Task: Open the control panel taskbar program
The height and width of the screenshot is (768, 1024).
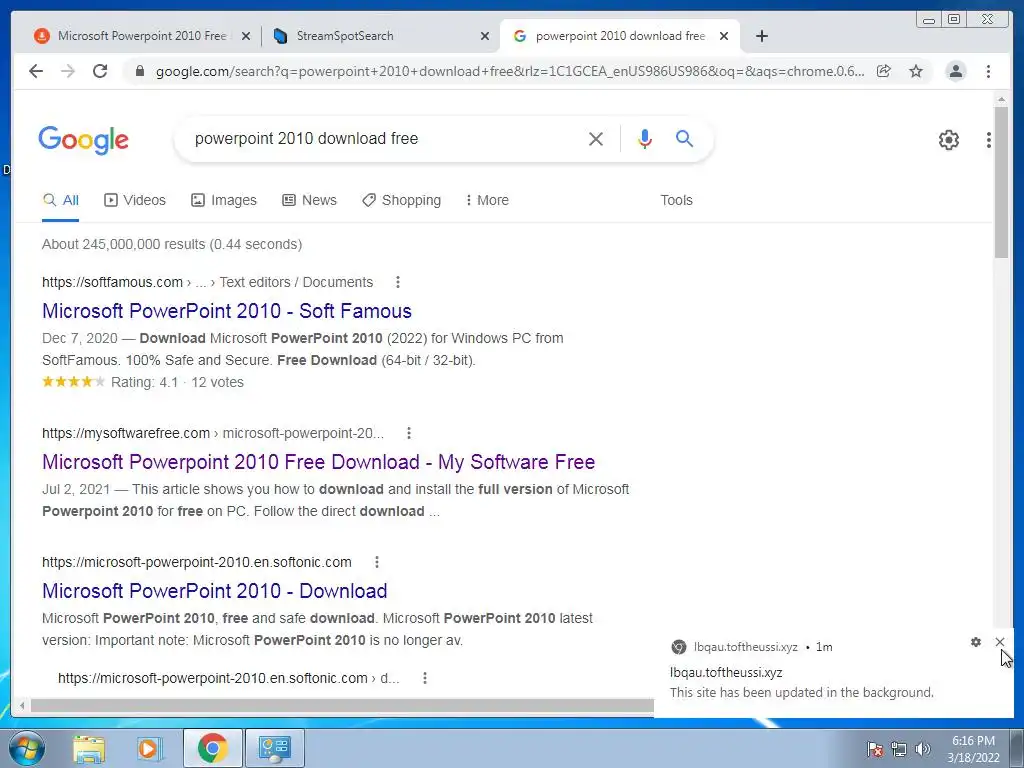Action: 274,748
